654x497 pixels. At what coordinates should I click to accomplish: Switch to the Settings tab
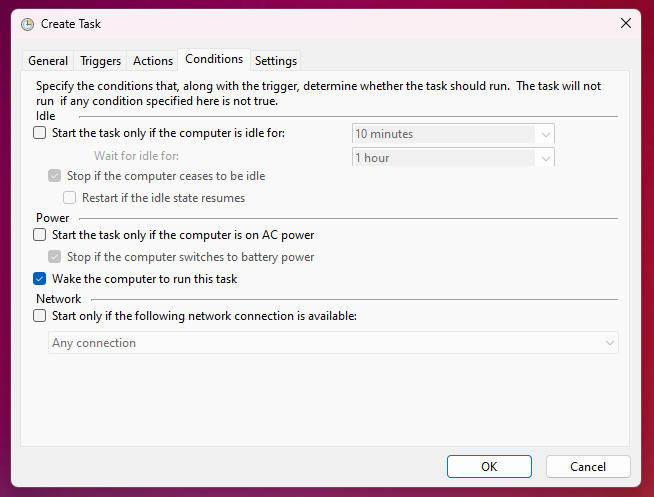pos(275,61)
